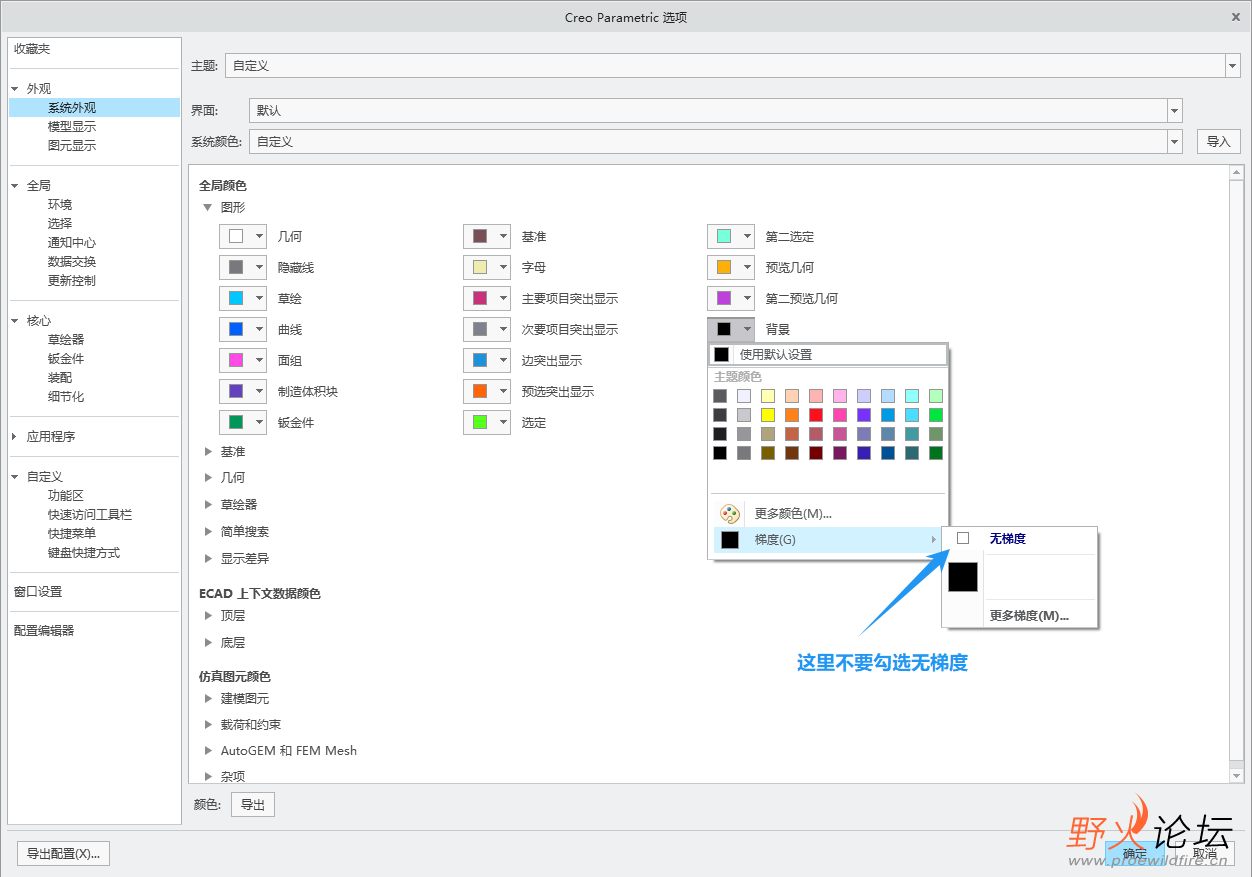Select 窗口设置 in the sidebar
This screenshot has height=877, width=1252.
[38, 592]
